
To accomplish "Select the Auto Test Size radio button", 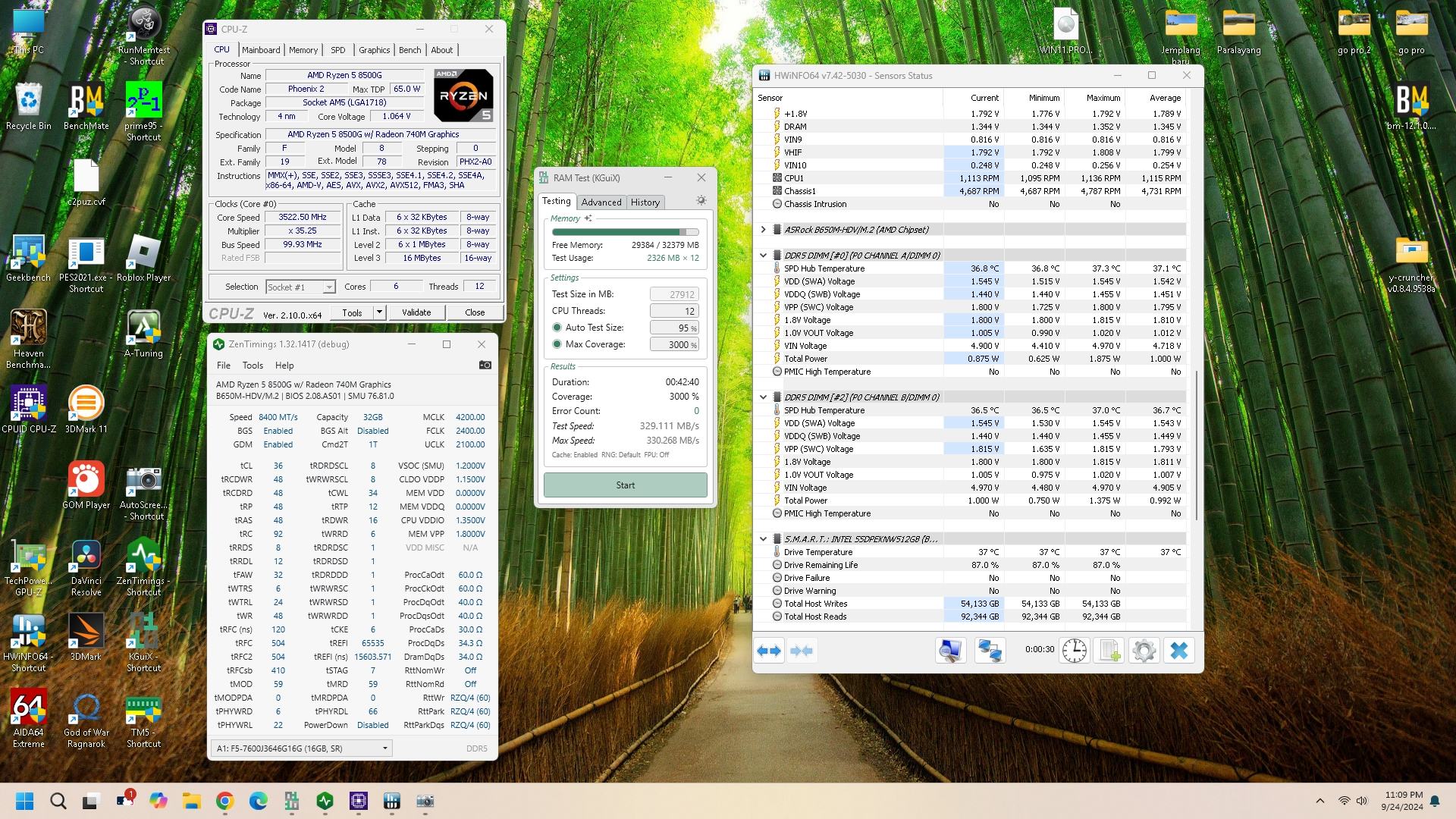I will tap(557, 328).
